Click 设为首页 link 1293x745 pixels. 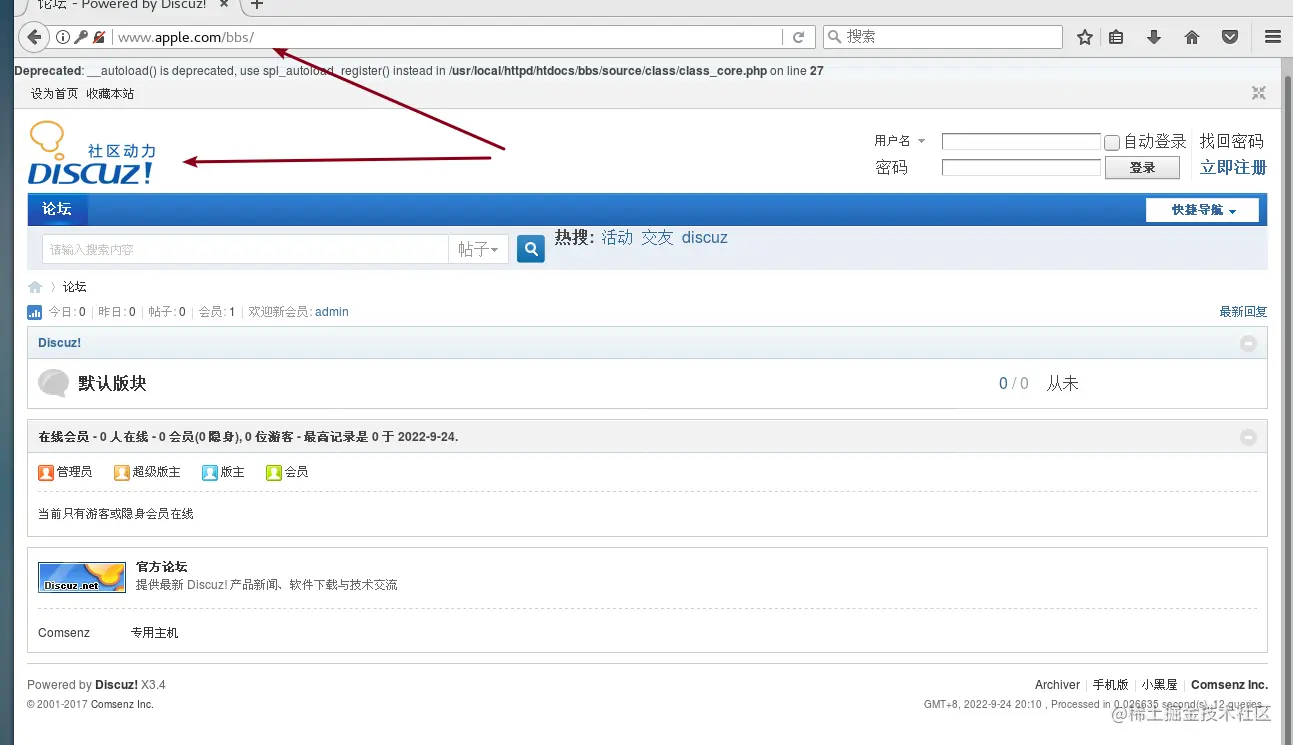pyautogui.click(x=54, y=94)
